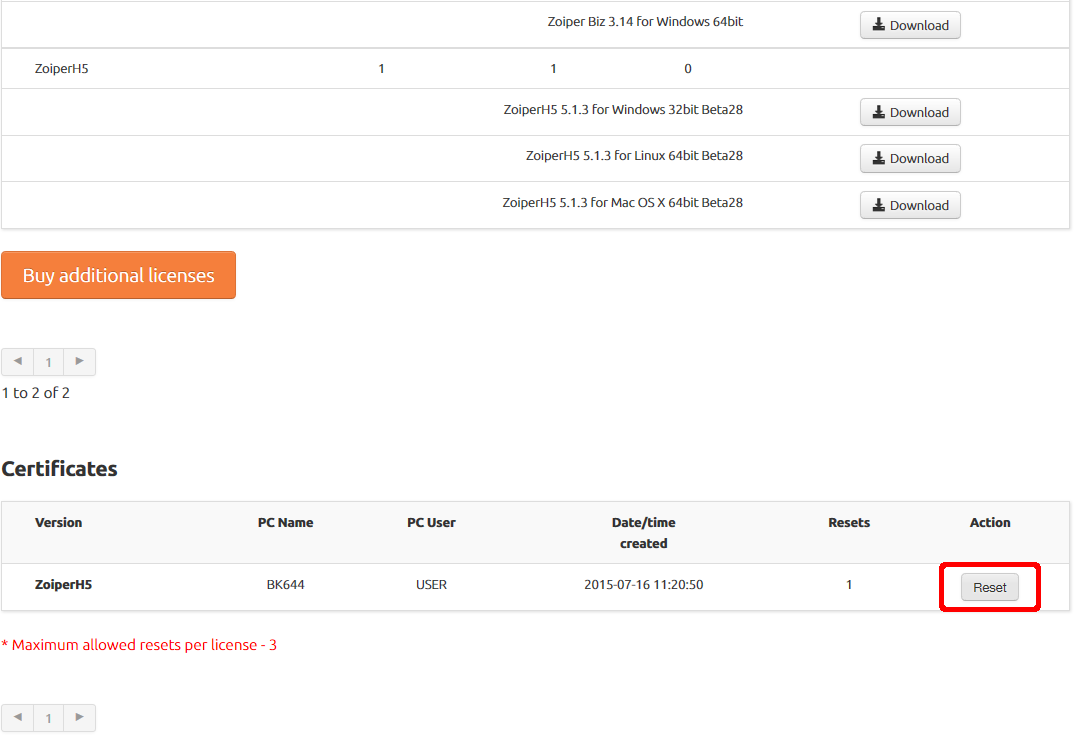Download ZoiperH5 5.1.3 for Linux 64bit

(x=910, y=158)
